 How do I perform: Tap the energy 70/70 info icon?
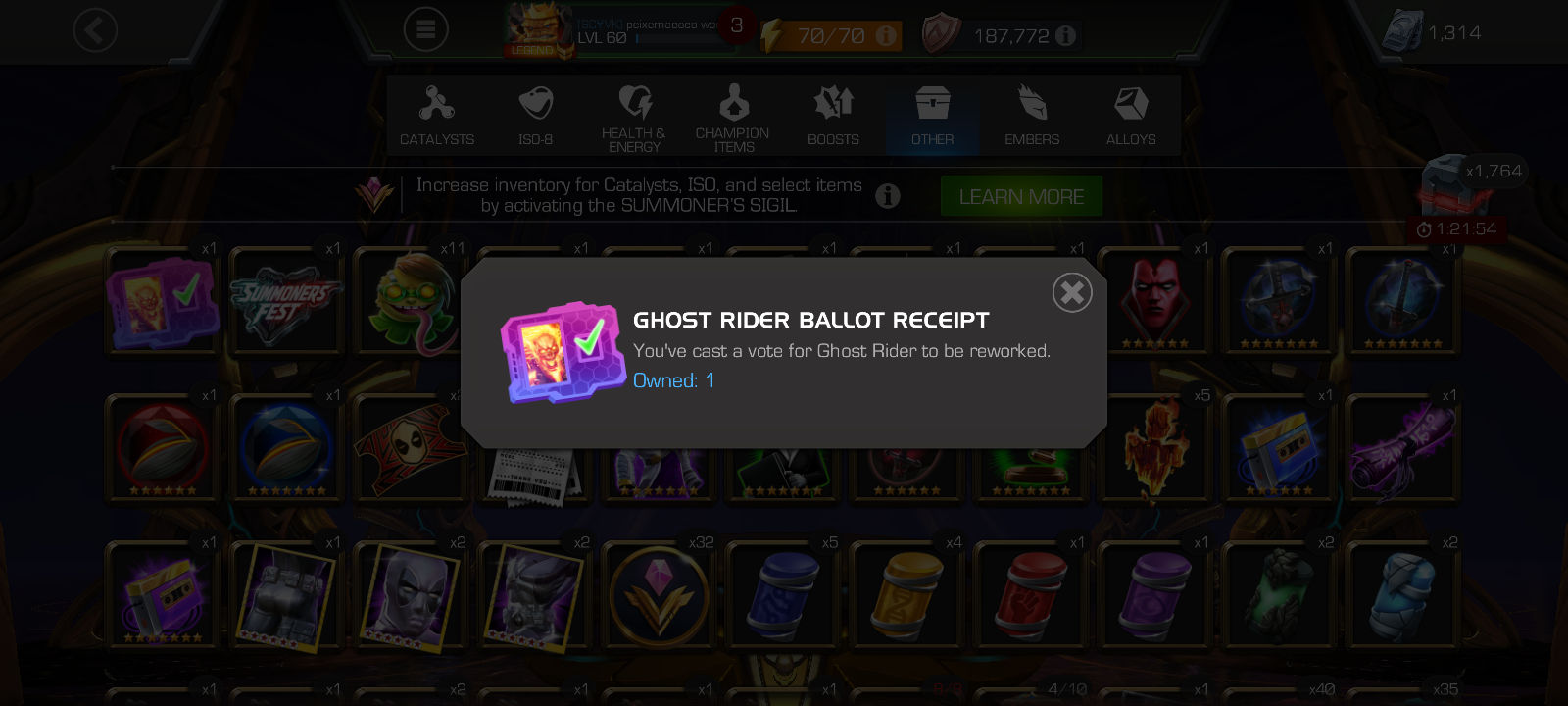[886, 36]
